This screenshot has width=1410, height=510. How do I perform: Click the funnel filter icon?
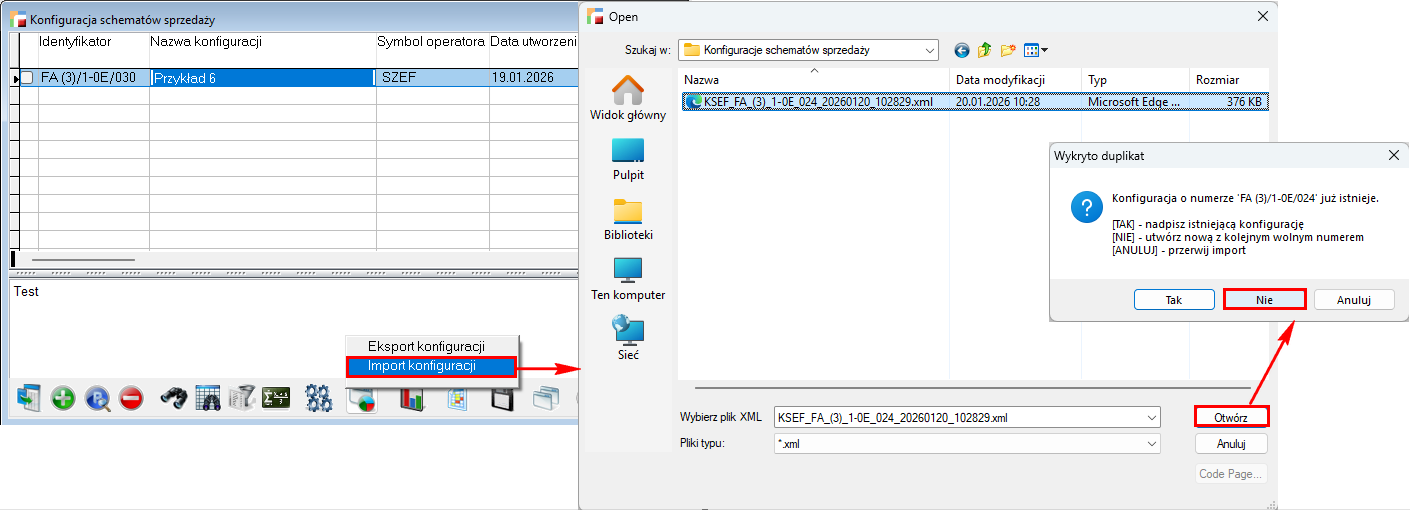(241, 398)
